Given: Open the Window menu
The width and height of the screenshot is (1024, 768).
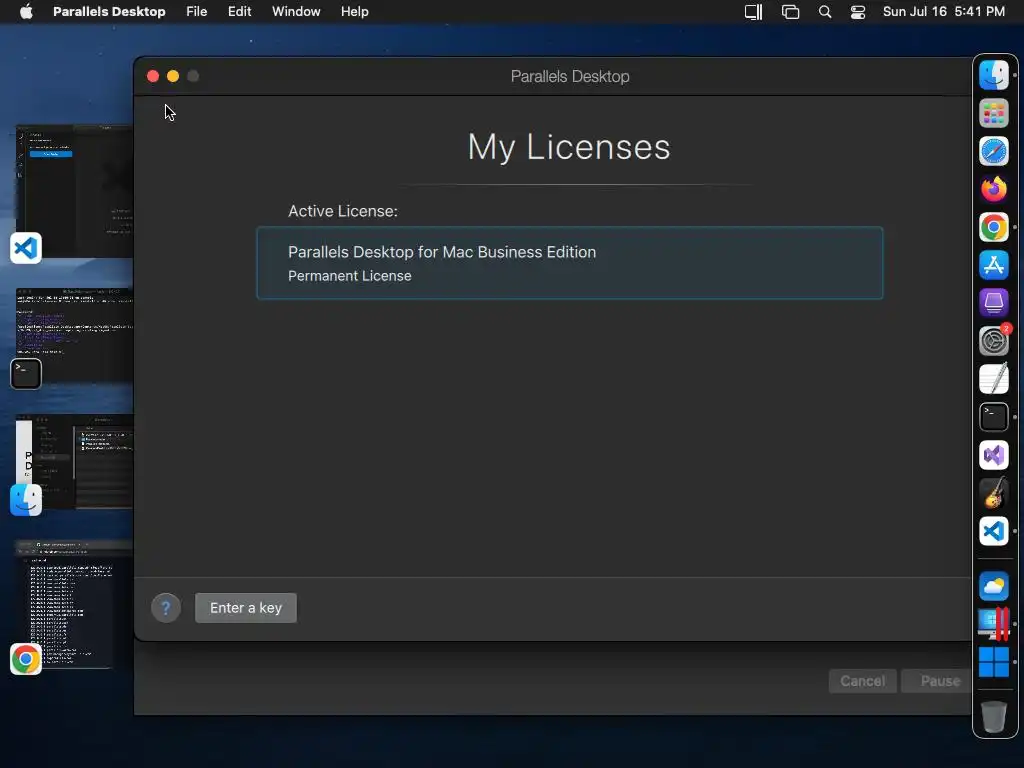Looking at the screenshot, I should [x=296, y=12].
